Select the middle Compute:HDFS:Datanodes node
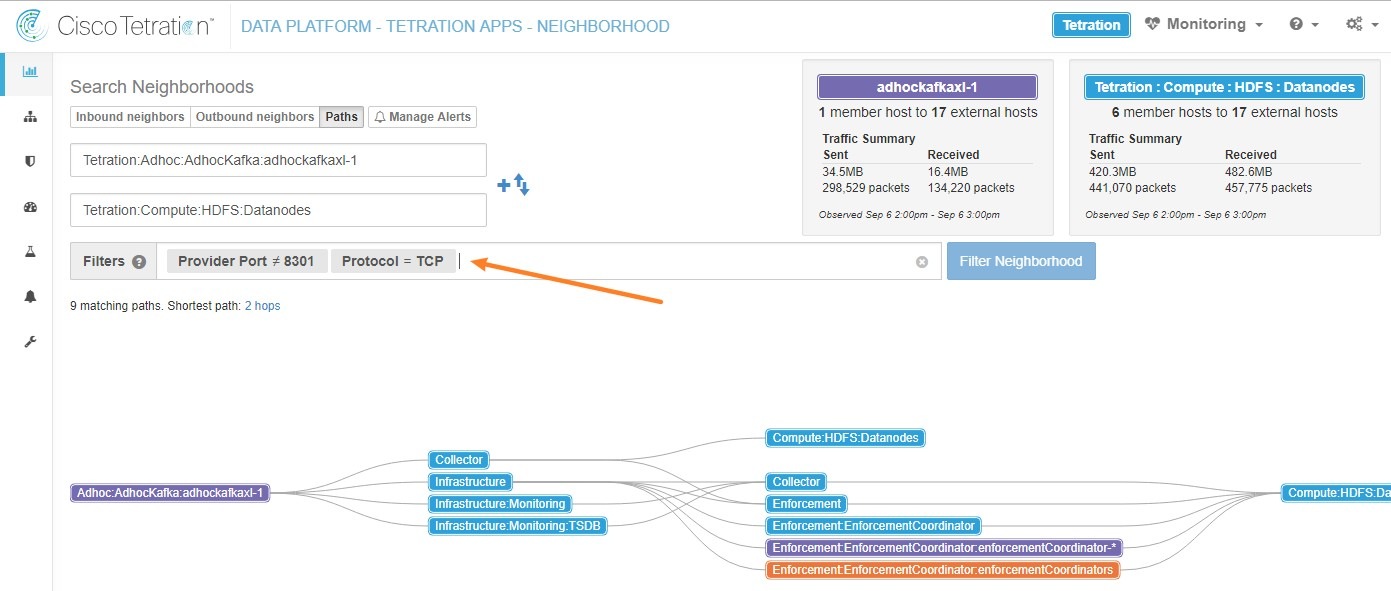Viewport: 1391px width, 591px height. point(845,438)
